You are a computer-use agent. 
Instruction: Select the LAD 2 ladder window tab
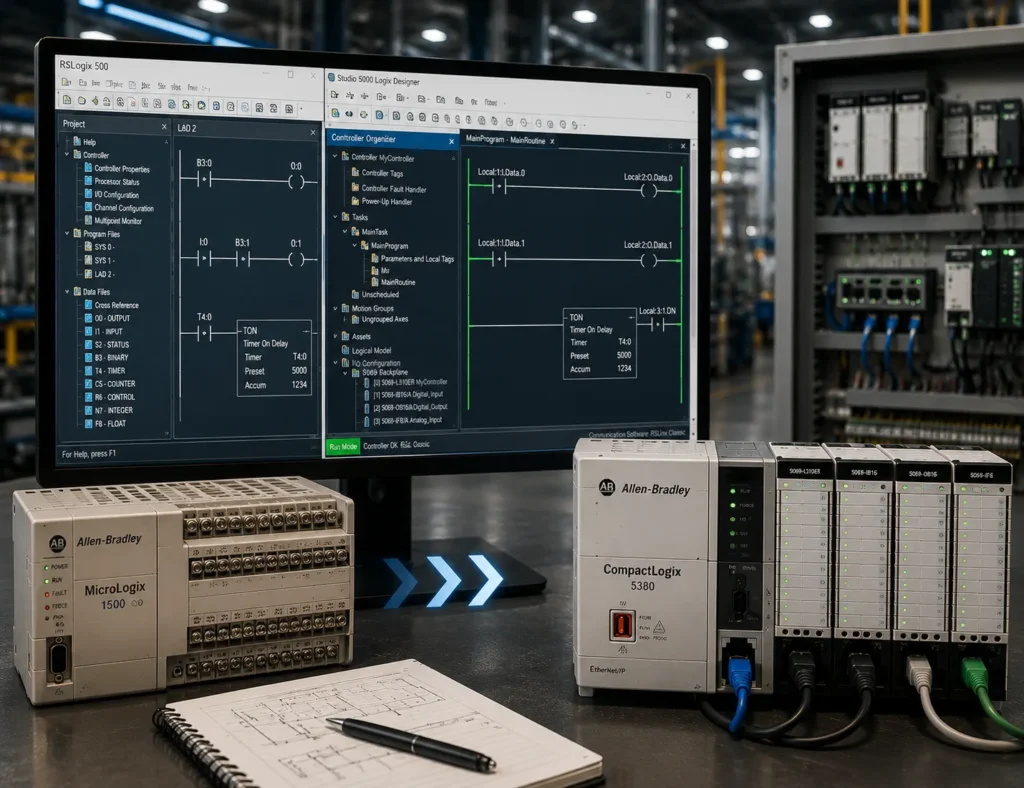(x=187, y=128)
